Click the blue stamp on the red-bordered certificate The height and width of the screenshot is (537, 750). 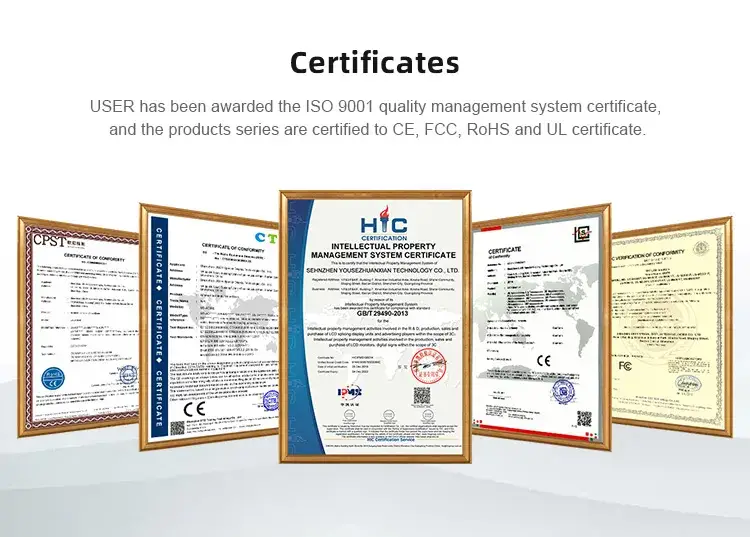[x=562, y=391]
